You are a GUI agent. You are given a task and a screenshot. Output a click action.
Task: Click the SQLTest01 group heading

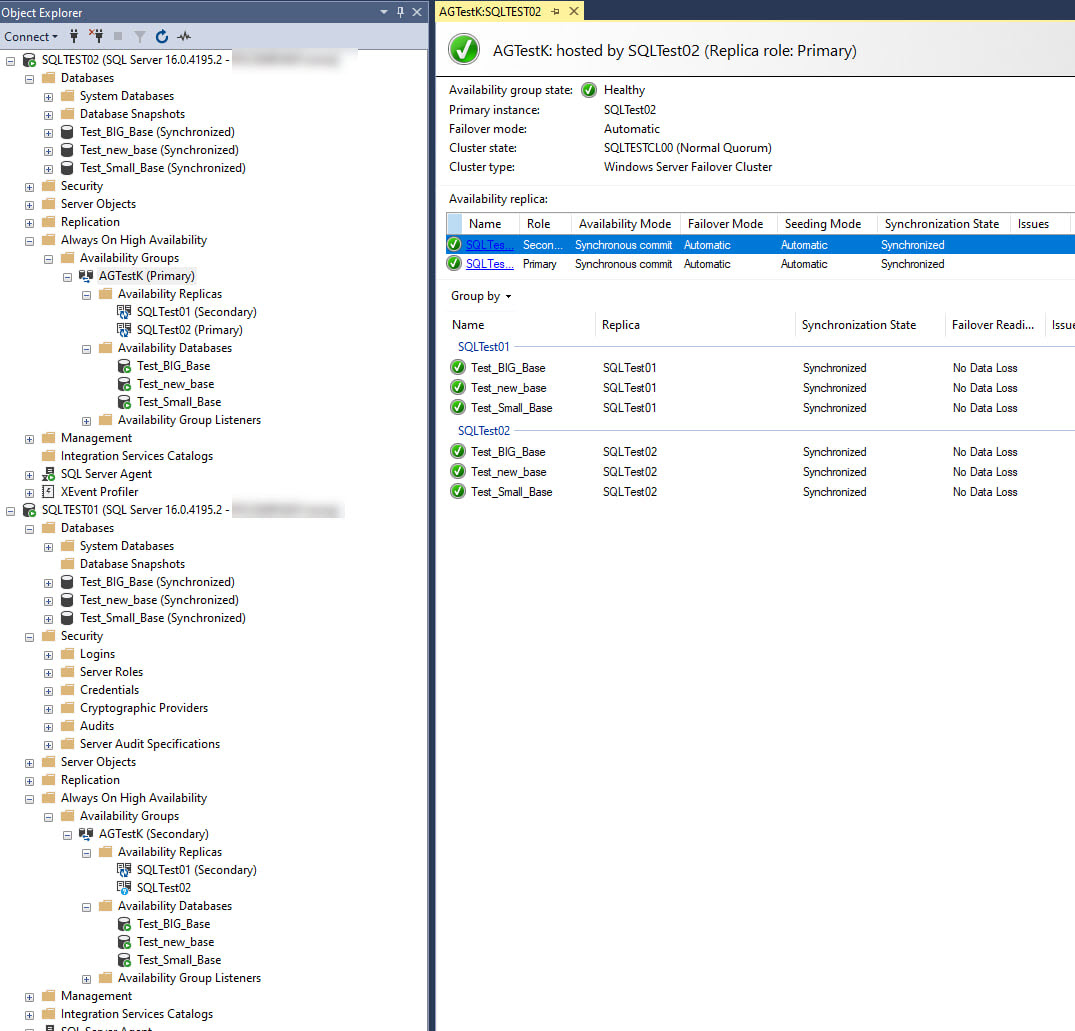tap(484, 347)
